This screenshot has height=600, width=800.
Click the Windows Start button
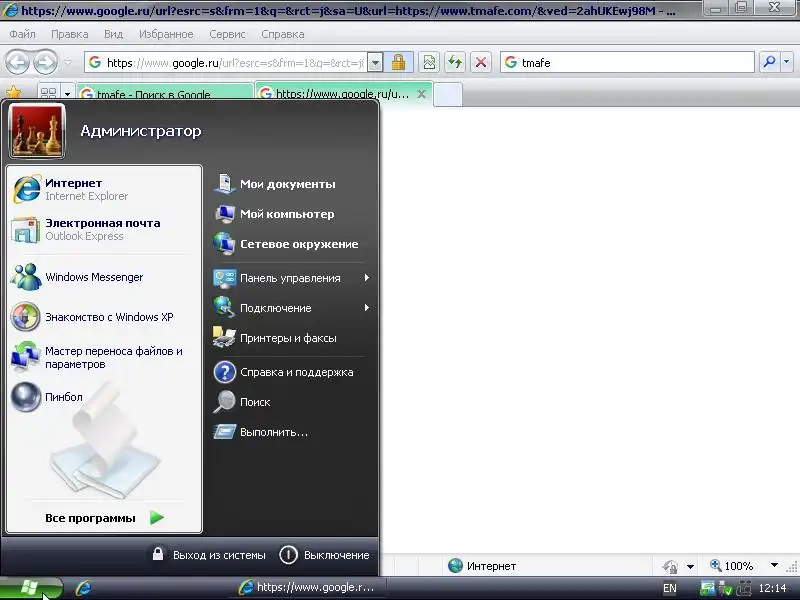31,588
